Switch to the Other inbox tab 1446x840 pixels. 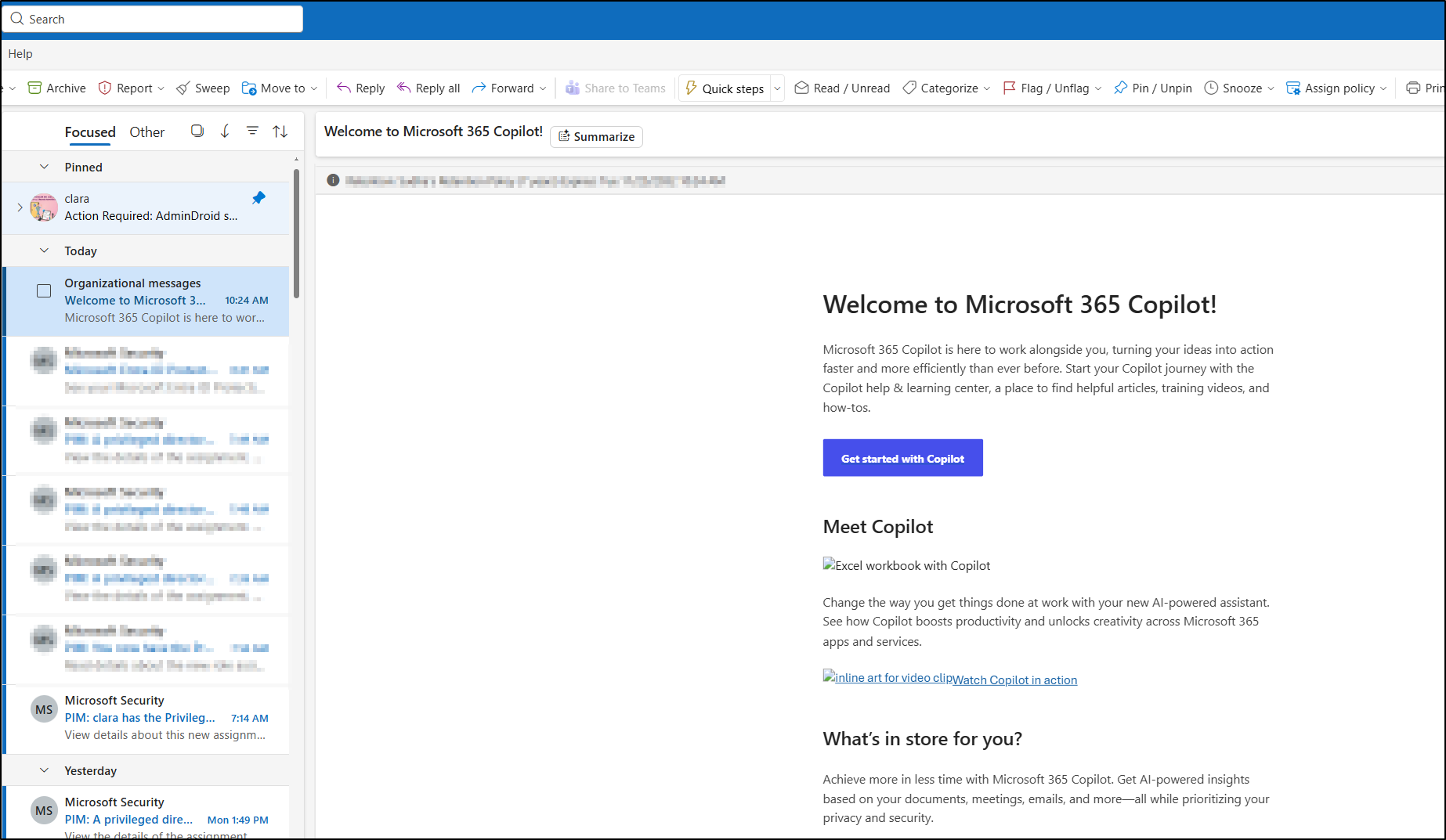[x=146, y=132]
